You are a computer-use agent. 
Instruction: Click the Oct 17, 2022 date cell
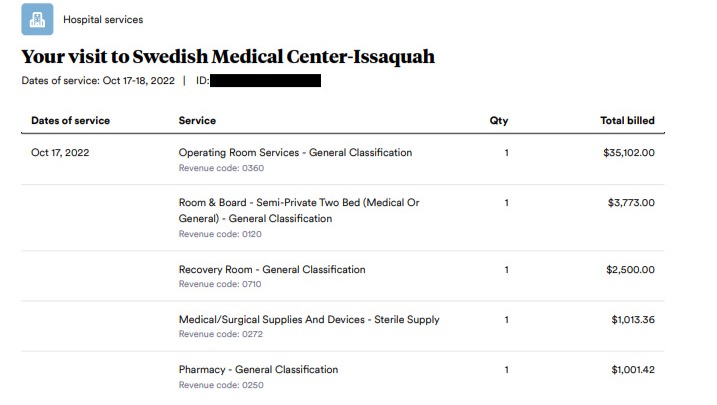60,153
